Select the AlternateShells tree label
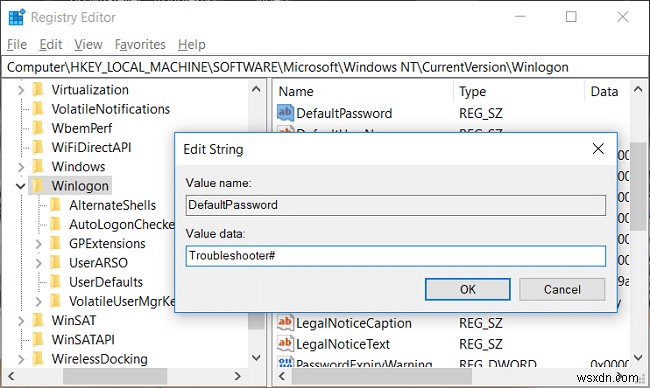Screen dimensions: 650x388 click(112, 205)
